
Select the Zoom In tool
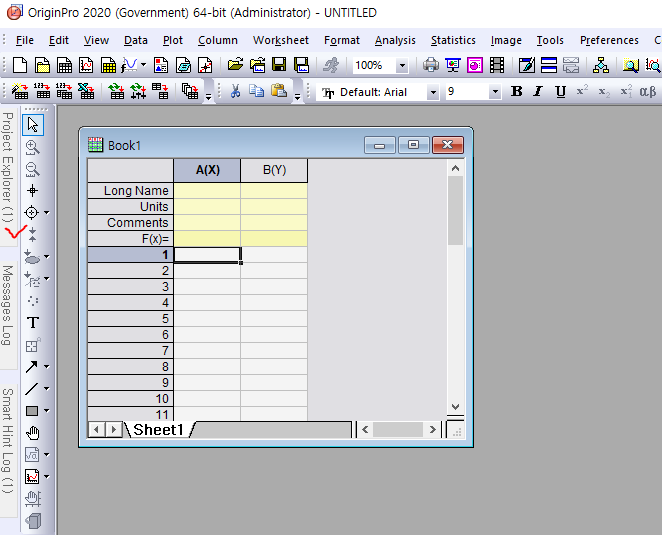click(33, 147)
